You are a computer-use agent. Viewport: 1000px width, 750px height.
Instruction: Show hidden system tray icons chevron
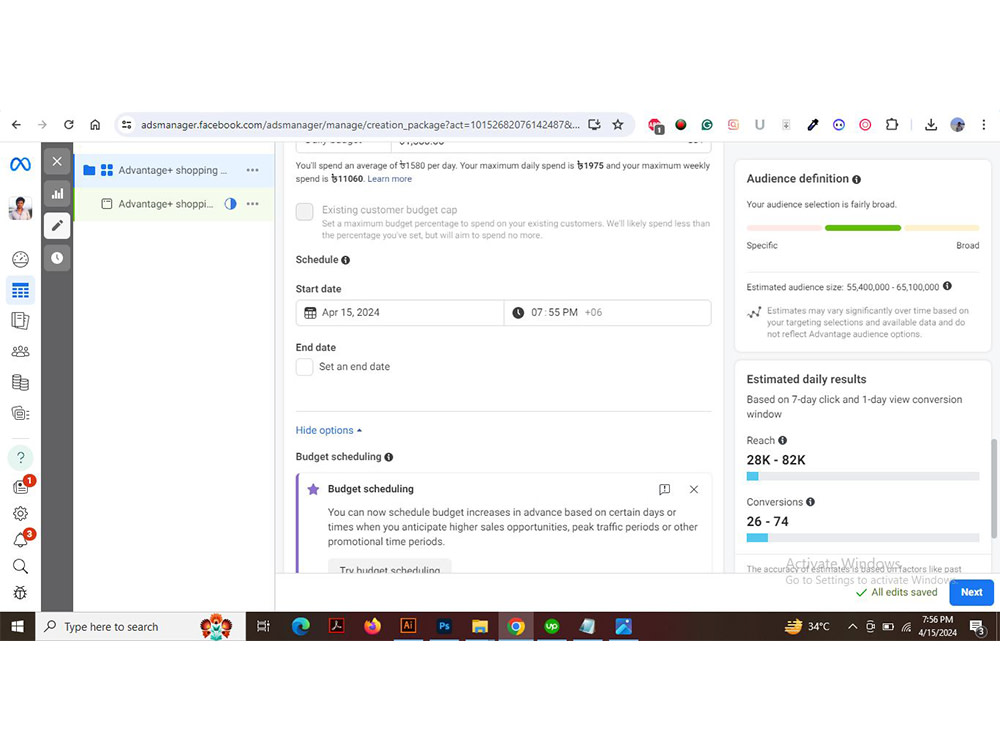[x=852, y=627]
